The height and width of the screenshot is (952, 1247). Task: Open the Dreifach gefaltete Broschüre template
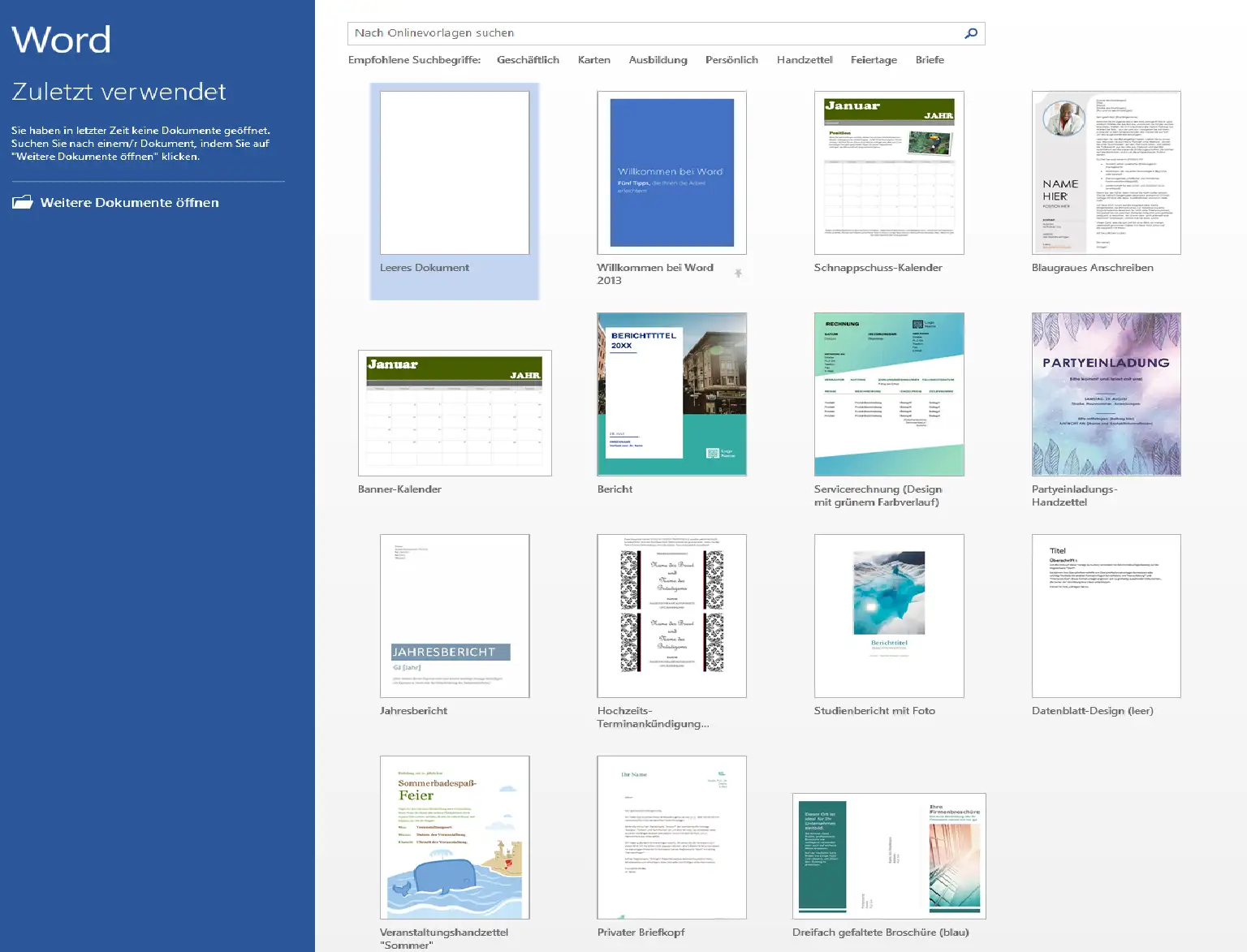coord(889,856)
